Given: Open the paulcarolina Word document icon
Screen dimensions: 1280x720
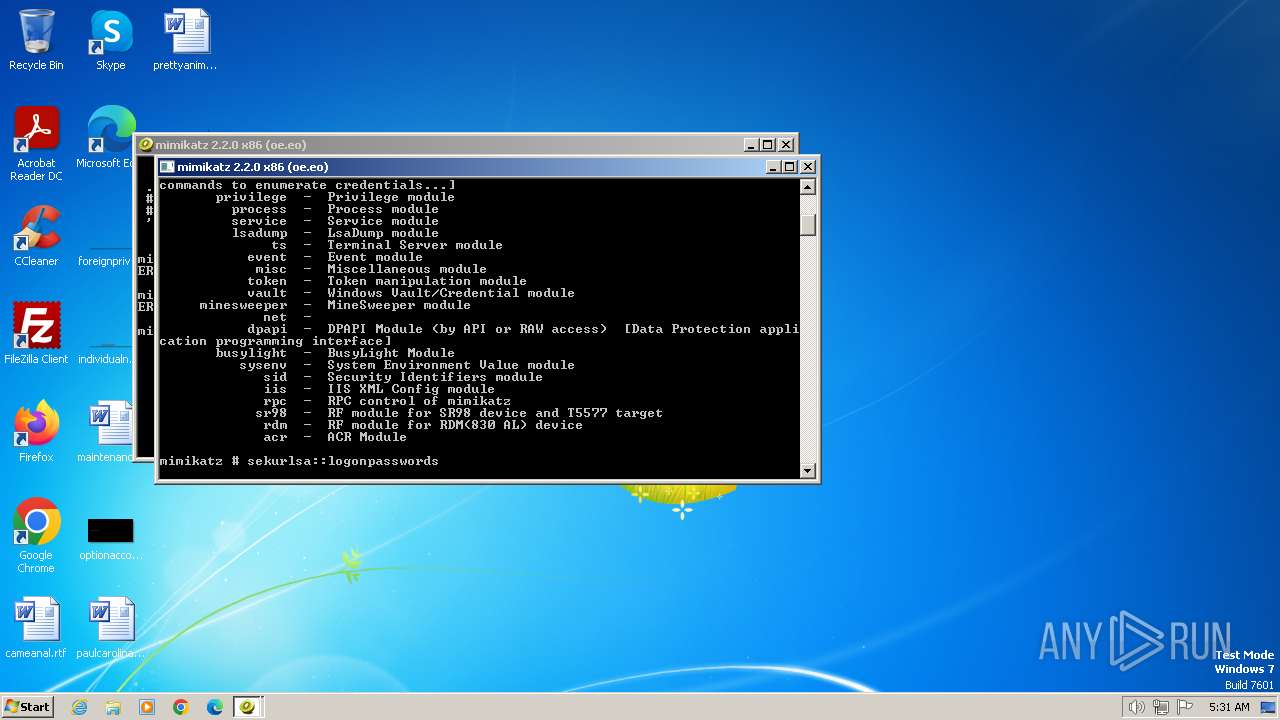Looking at the screenshot, I should 110,628.
